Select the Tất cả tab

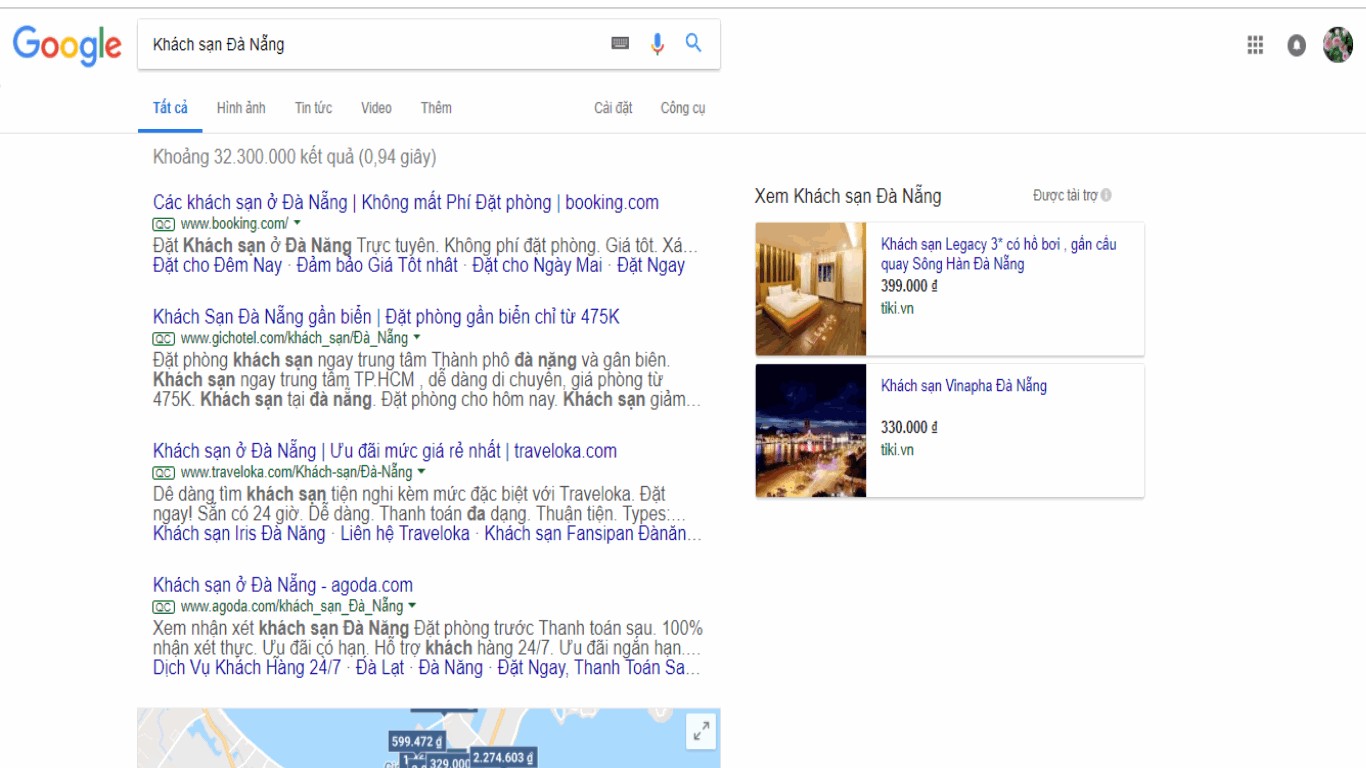pyautogui.click(x=170, y=108)
